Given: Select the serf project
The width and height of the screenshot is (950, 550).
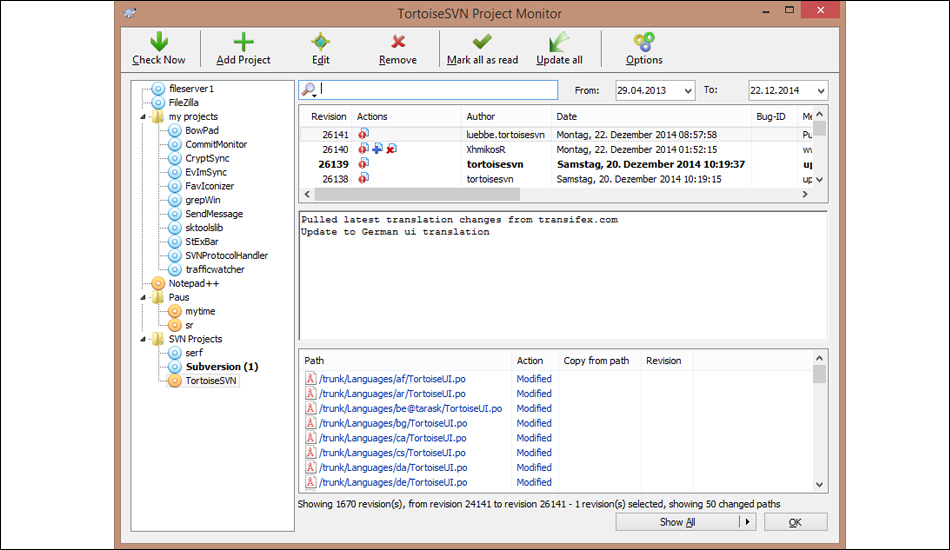Looking at the screenshot, I should point(194,353).
